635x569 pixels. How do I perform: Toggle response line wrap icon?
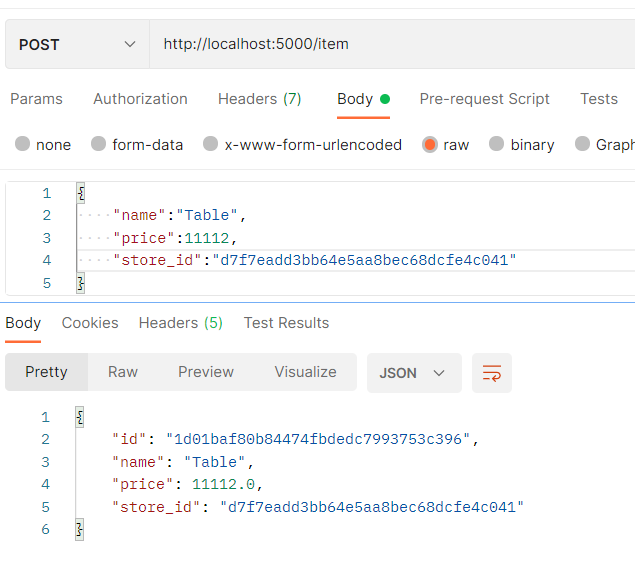pos(492,373)
